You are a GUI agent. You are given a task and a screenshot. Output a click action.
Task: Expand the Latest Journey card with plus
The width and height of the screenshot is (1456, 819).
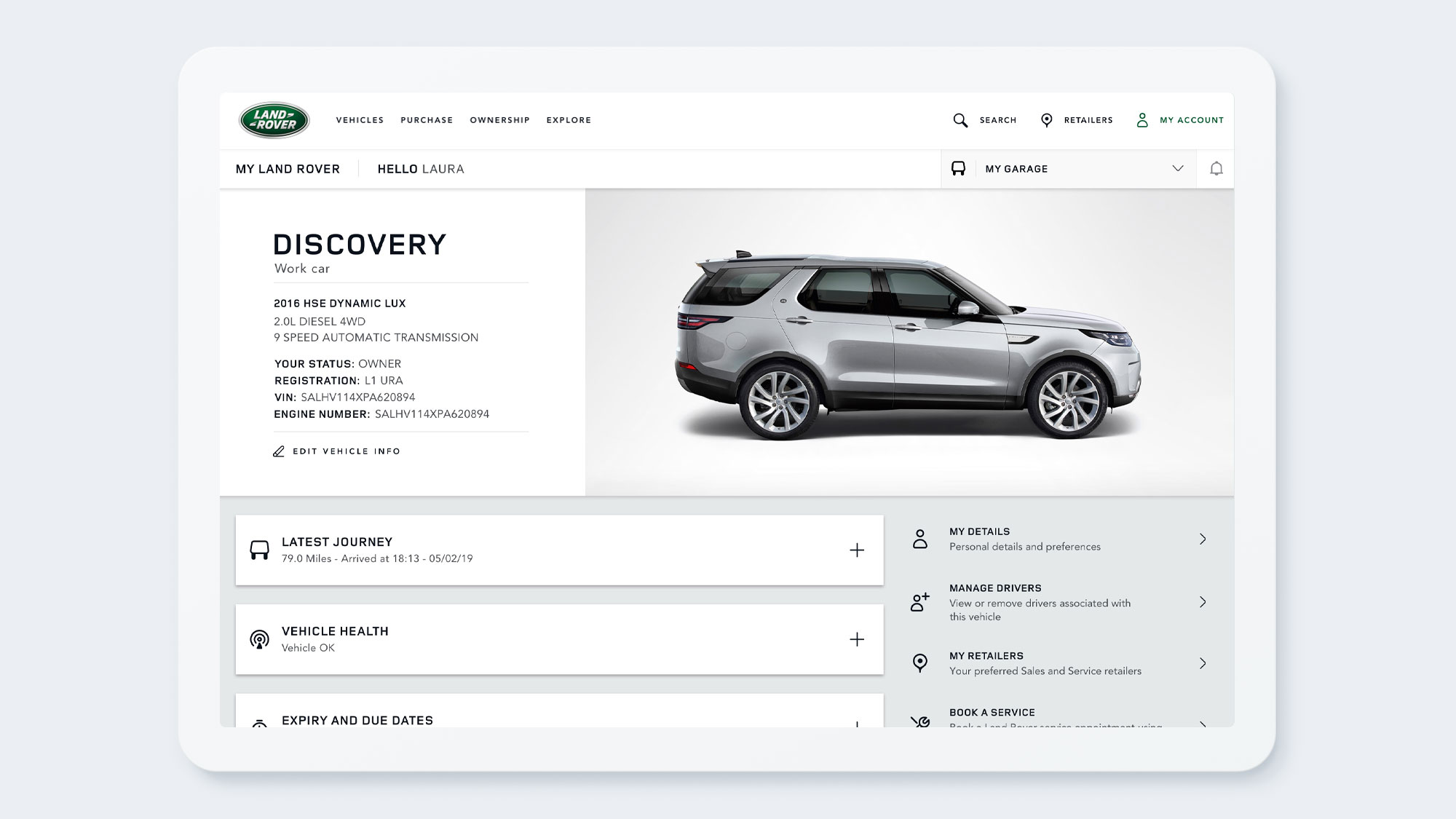coord(857,550)
